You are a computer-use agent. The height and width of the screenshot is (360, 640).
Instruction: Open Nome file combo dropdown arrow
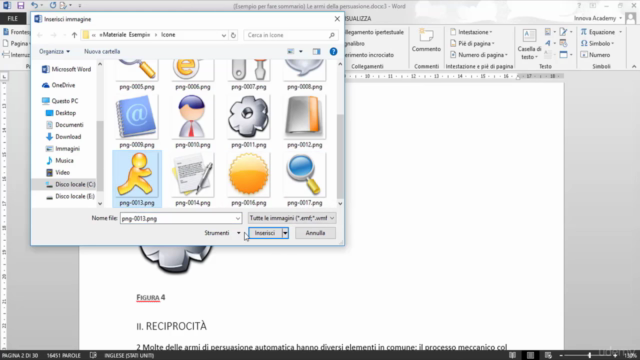click(238, 218)
